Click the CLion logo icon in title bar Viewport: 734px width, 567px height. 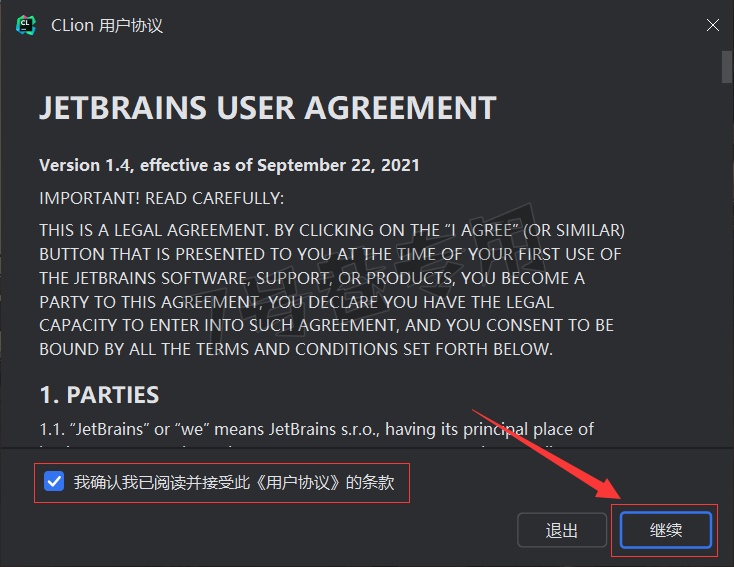26,25
